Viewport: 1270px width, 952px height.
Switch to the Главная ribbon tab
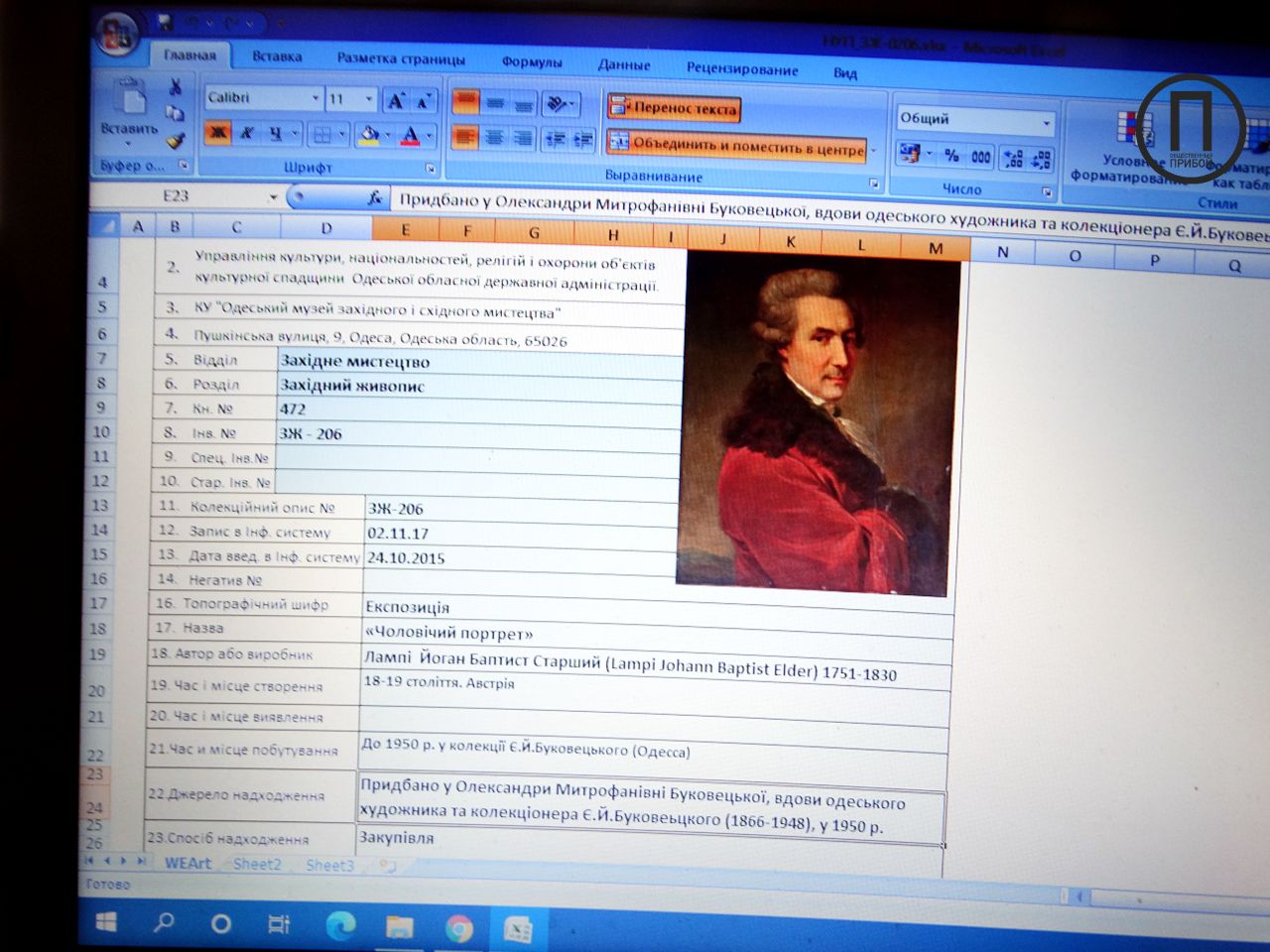[190, 55]
